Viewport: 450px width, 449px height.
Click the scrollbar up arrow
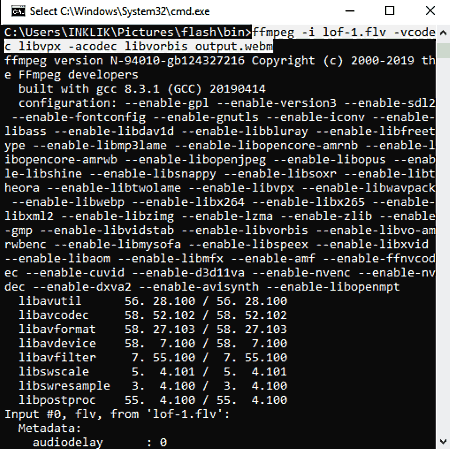tap(443, 33)
